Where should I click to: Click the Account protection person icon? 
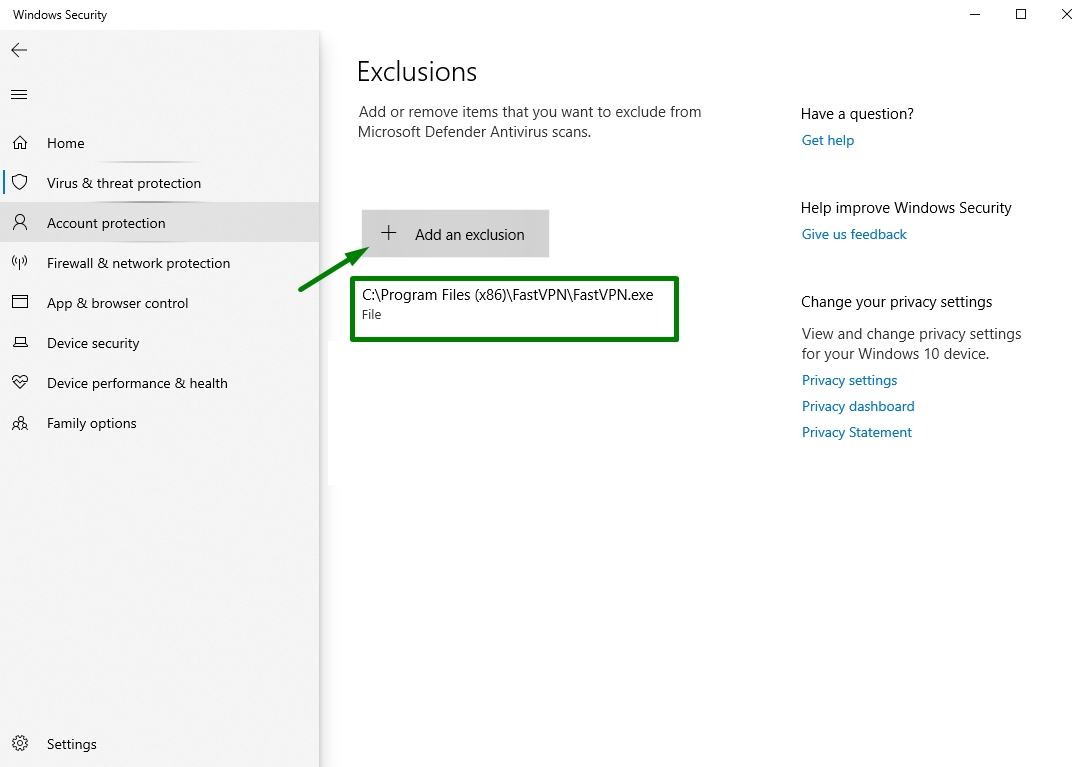[20, 222]
